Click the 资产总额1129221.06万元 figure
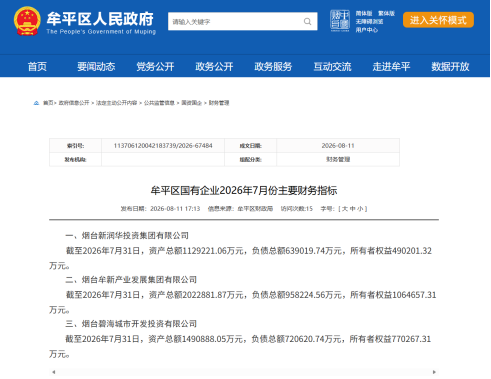The width and height of the screenshot is (491, 379). [x=196, y=251]
